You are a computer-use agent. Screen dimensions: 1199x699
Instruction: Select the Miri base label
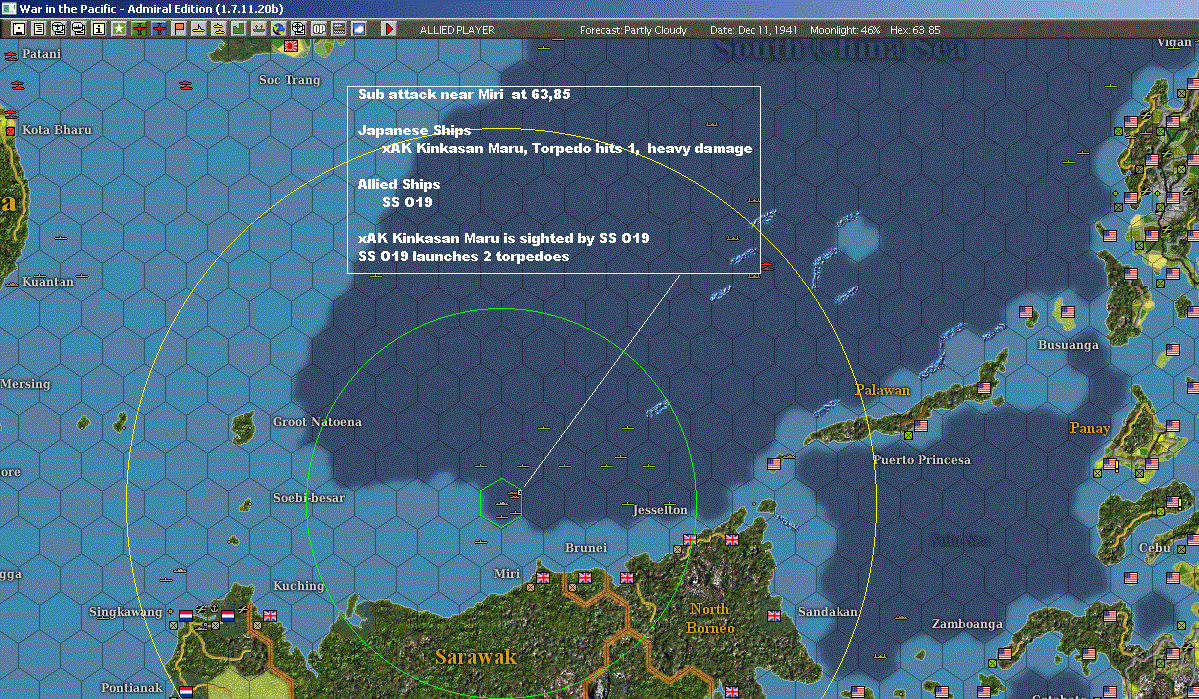point(507,574)
